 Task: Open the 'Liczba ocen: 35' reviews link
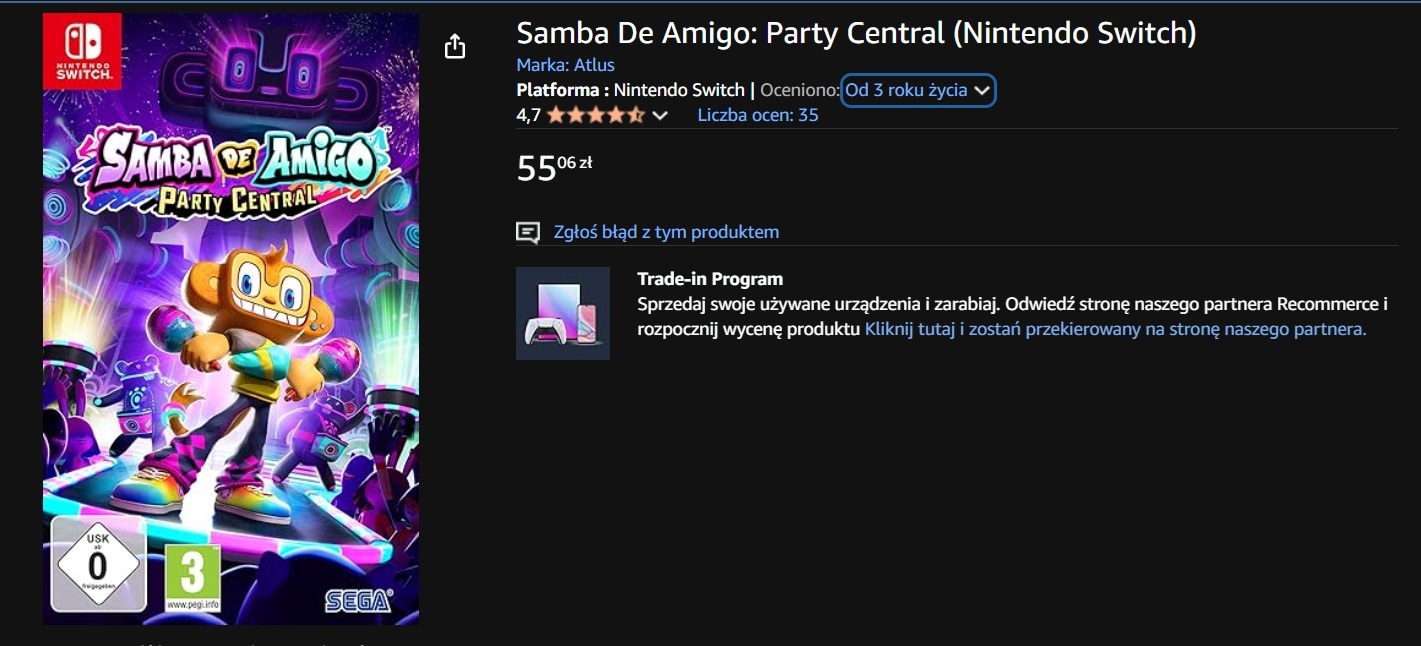pos(758,115)
